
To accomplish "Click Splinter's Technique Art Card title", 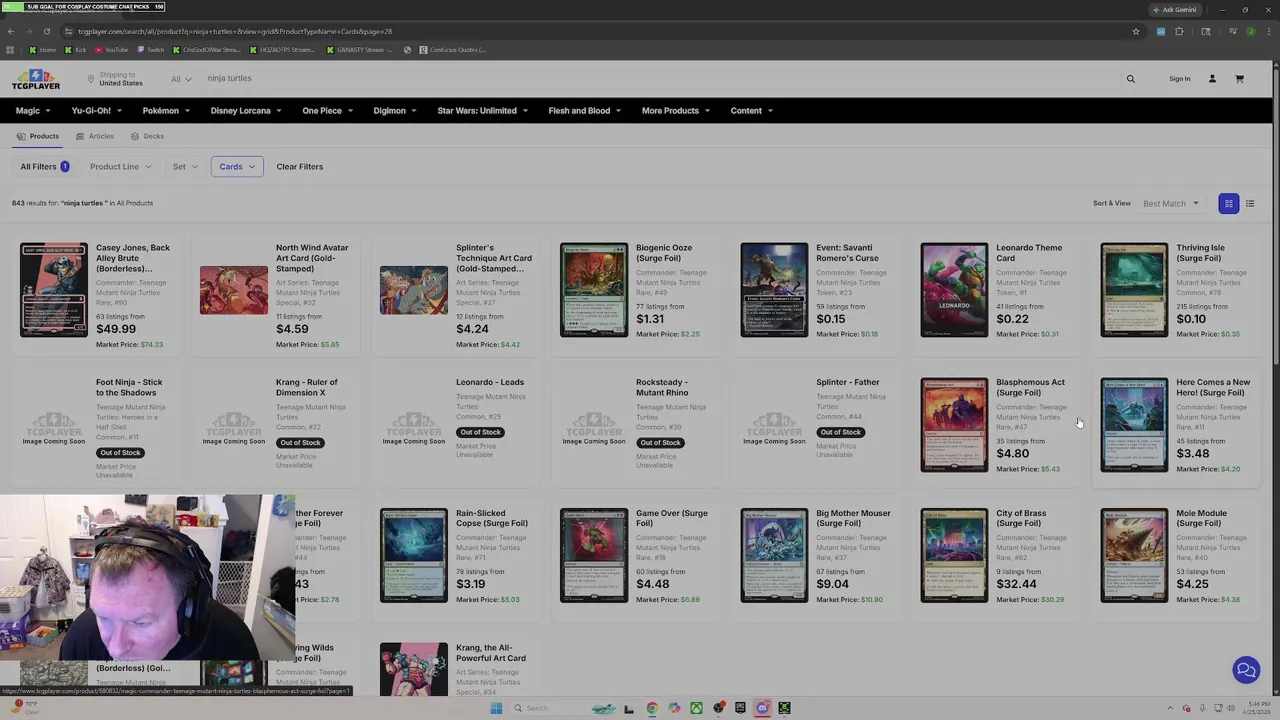I will click(494, 258).
